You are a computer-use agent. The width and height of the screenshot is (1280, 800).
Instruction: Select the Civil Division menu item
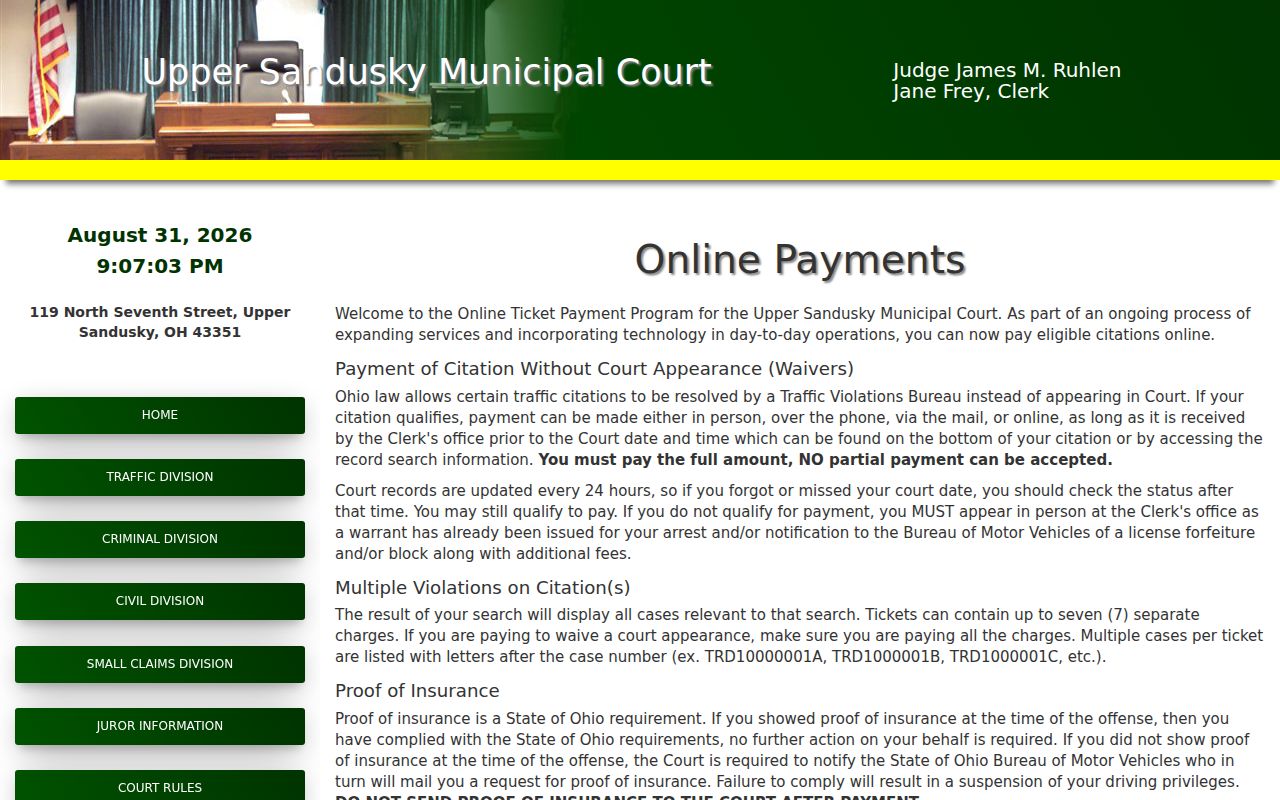pyautogui.click(x=160, y=601)
